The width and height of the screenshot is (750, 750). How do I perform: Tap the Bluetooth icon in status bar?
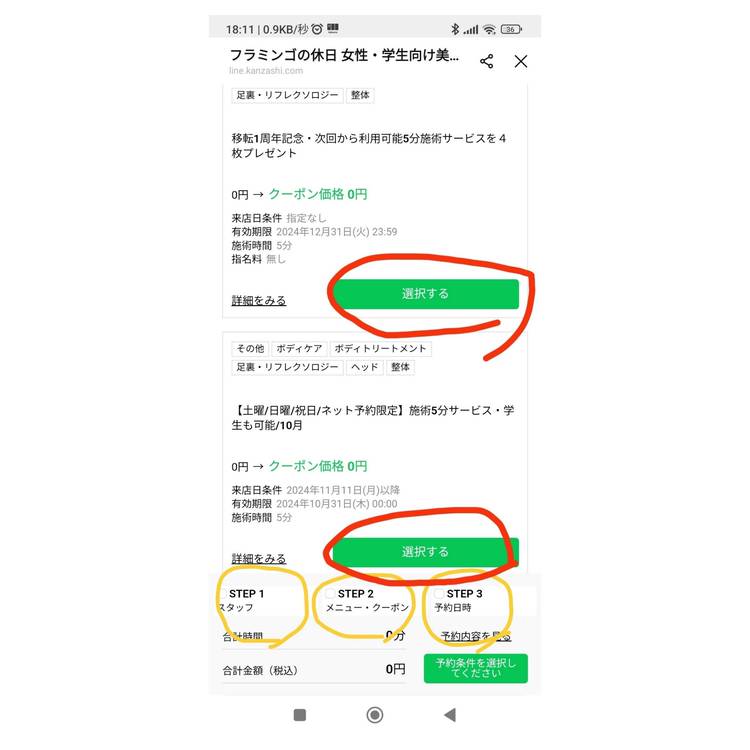click(455, 29)
